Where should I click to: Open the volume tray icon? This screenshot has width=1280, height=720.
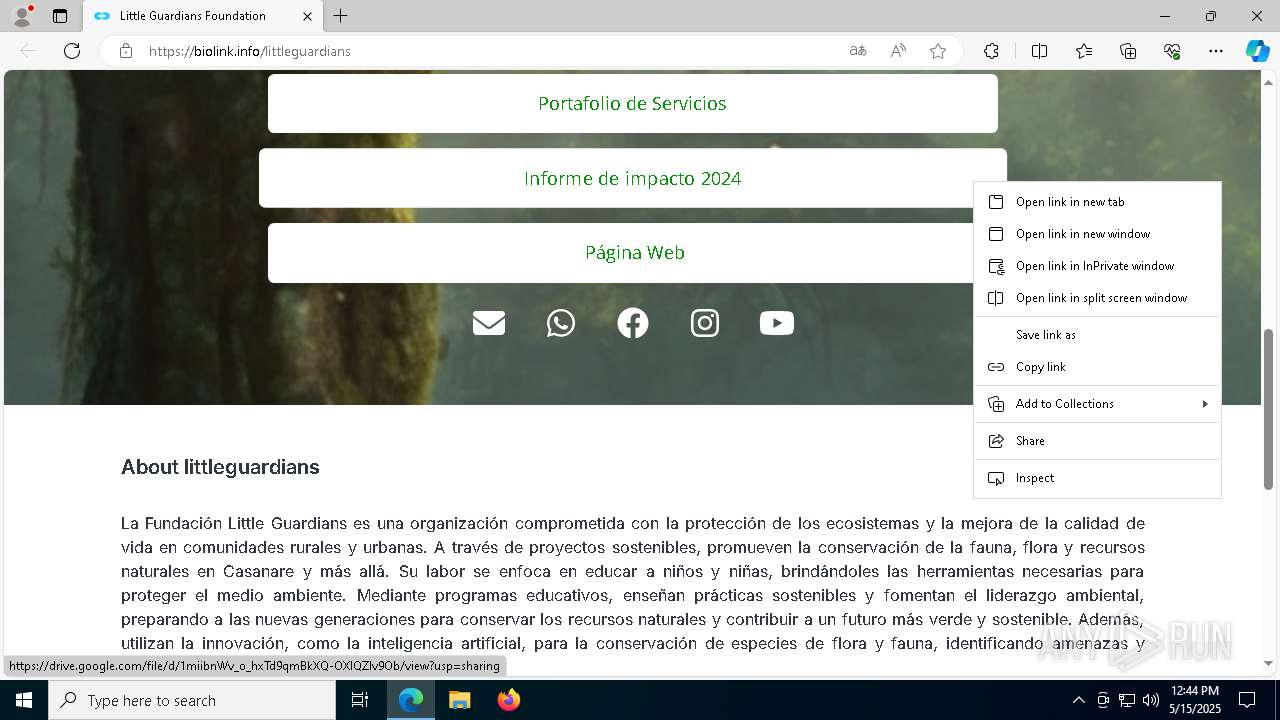point(1151,700)
